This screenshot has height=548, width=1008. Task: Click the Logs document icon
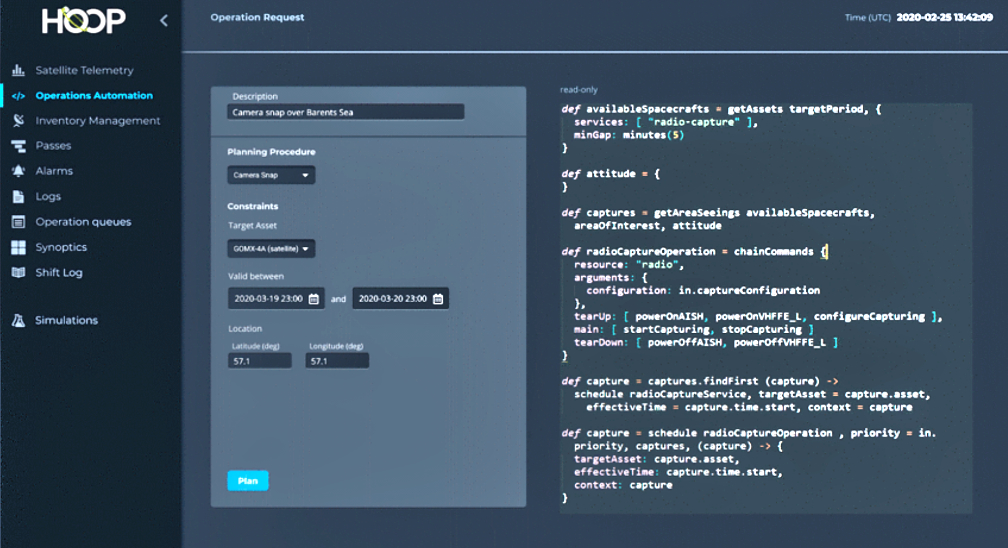pyautogui.click(x=17, y=197)
